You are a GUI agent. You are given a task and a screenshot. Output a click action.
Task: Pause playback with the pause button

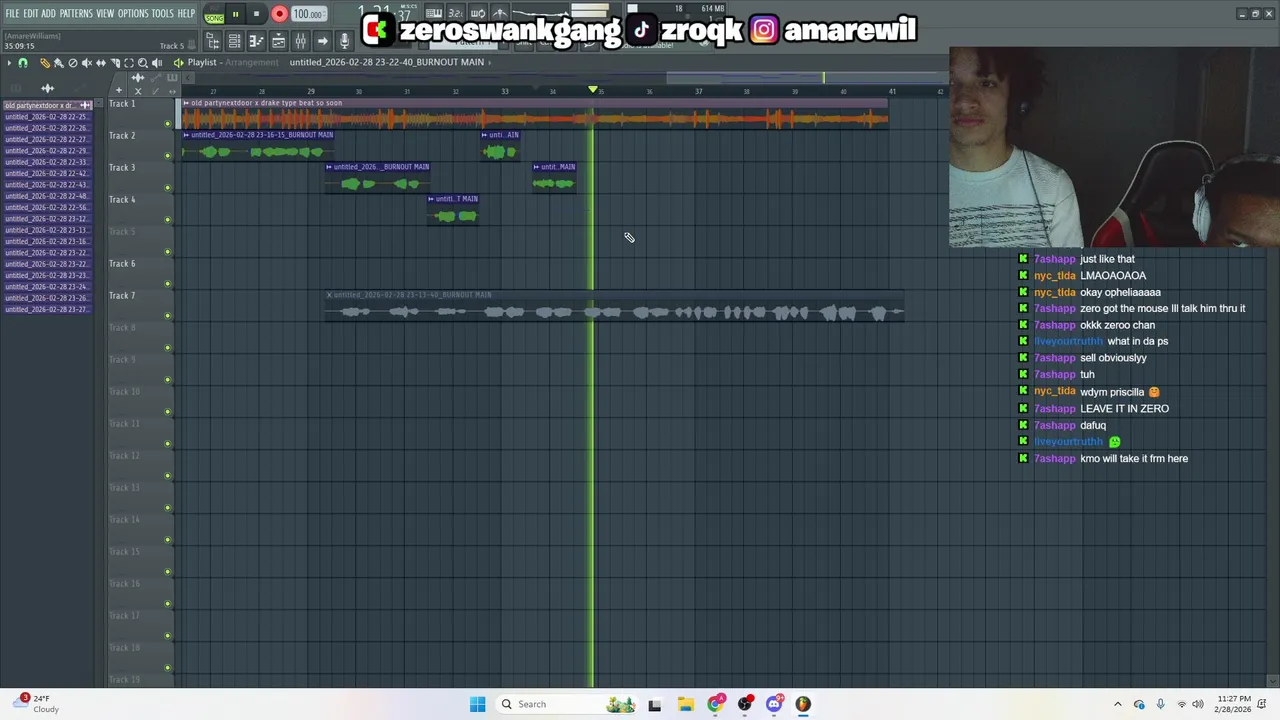pos(235,14)
